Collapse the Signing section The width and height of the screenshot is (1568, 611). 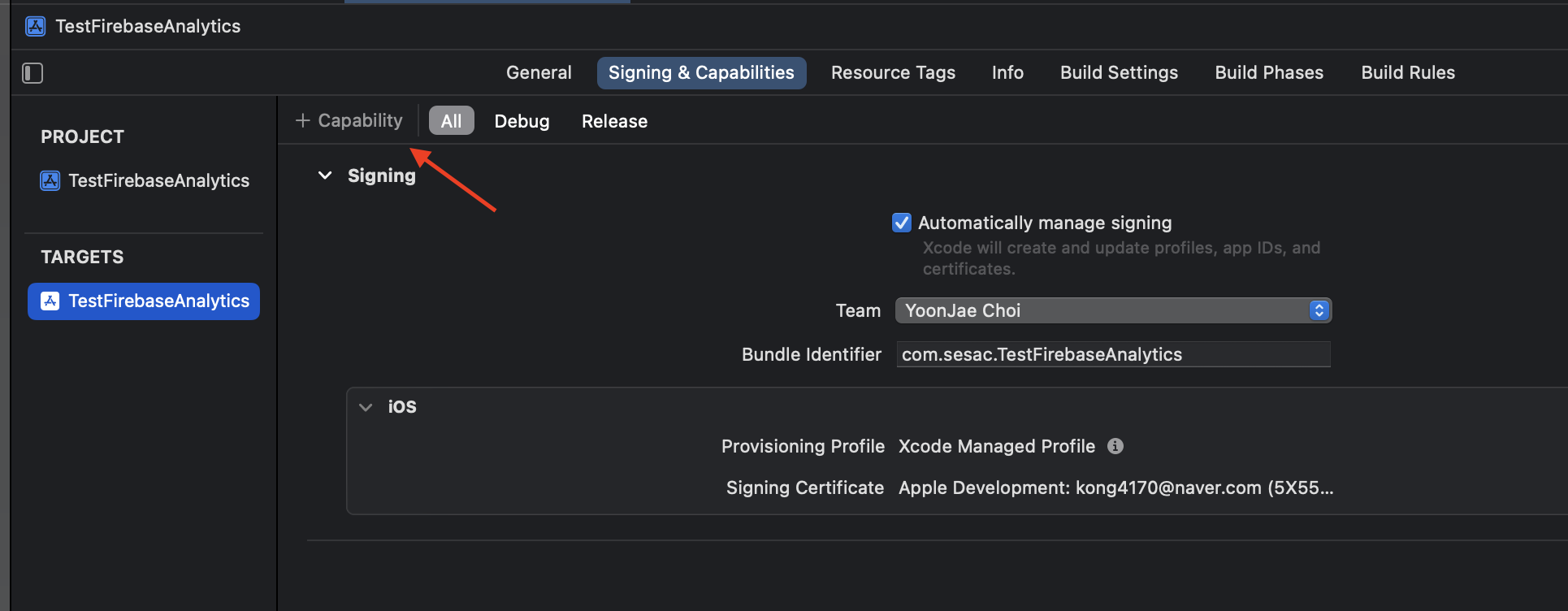pos(325,175)
